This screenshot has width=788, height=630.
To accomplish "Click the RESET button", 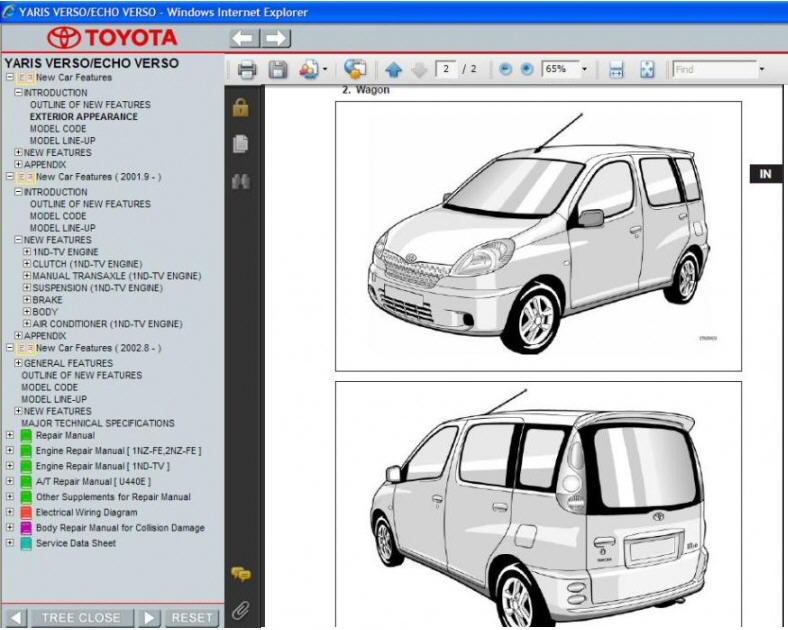I will 191,617.
